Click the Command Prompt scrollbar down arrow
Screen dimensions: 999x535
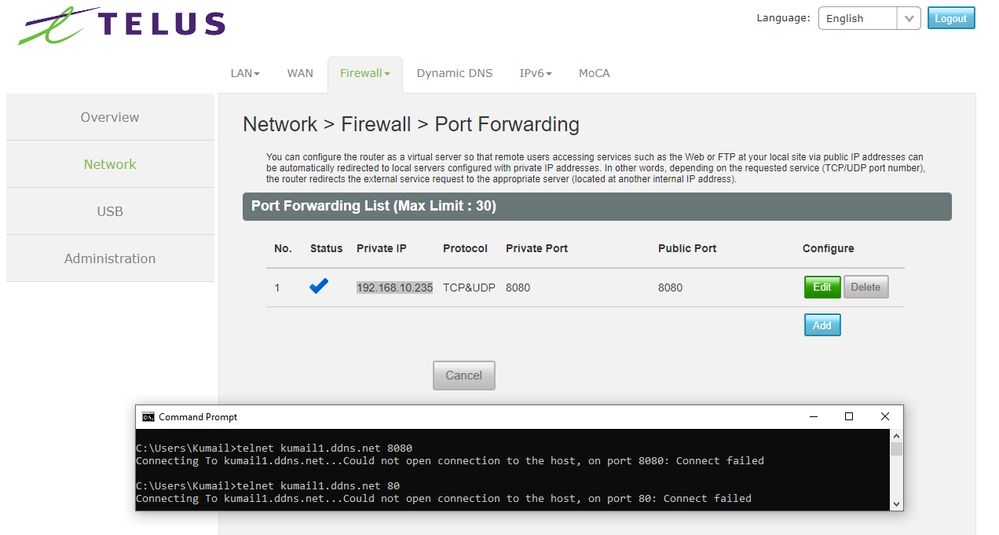[x=895, y=503]
